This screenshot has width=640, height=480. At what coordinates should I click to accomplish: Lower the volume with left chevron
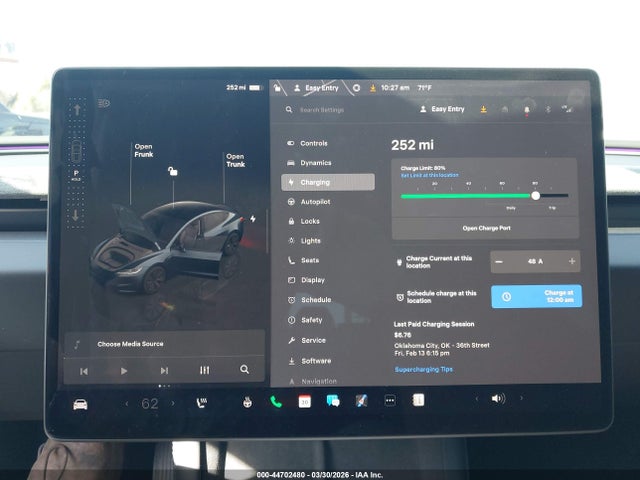click(x=476, y=398)
